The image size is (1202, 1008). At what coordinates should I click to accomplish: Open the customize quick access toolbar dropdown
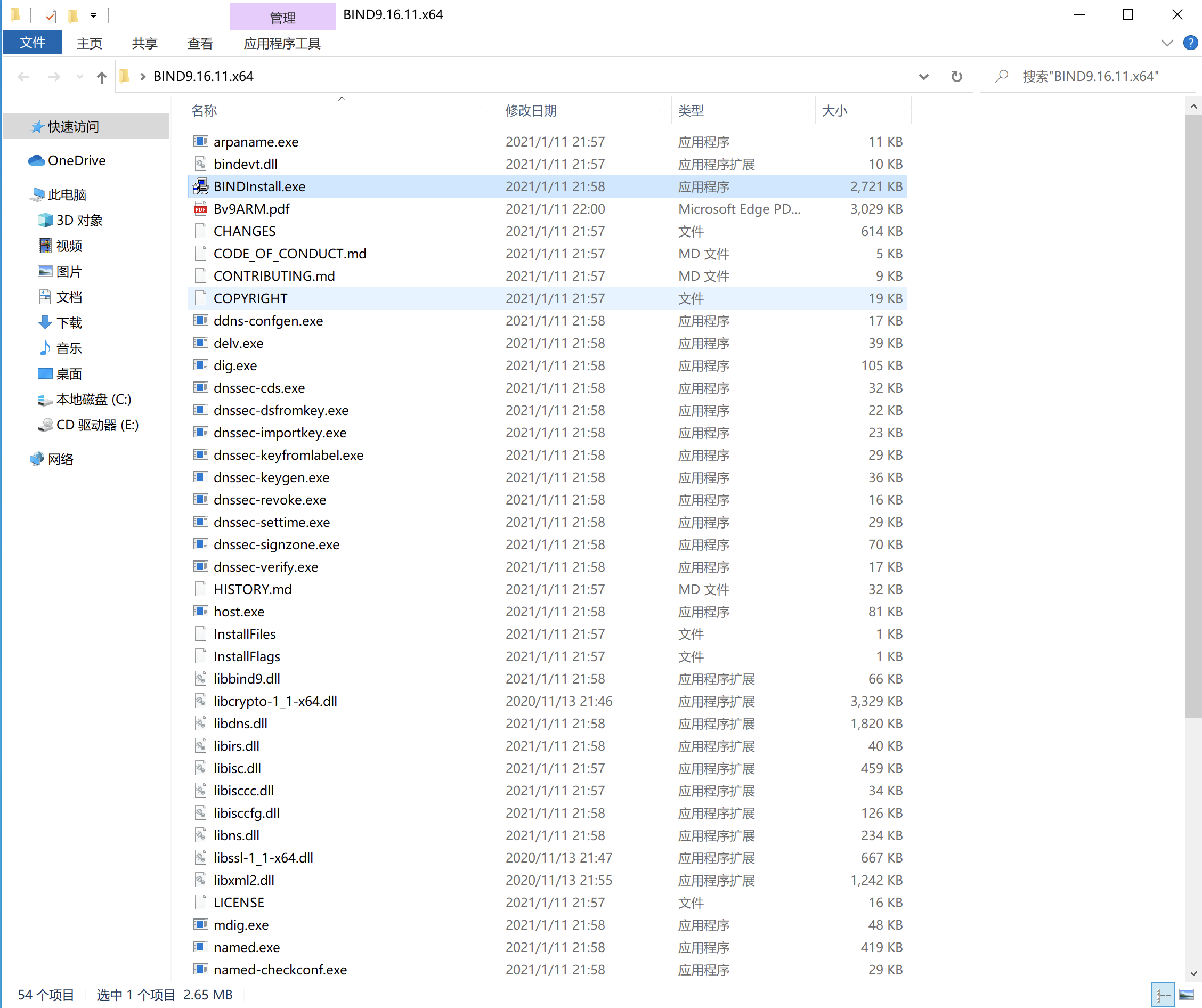point(93,16)
